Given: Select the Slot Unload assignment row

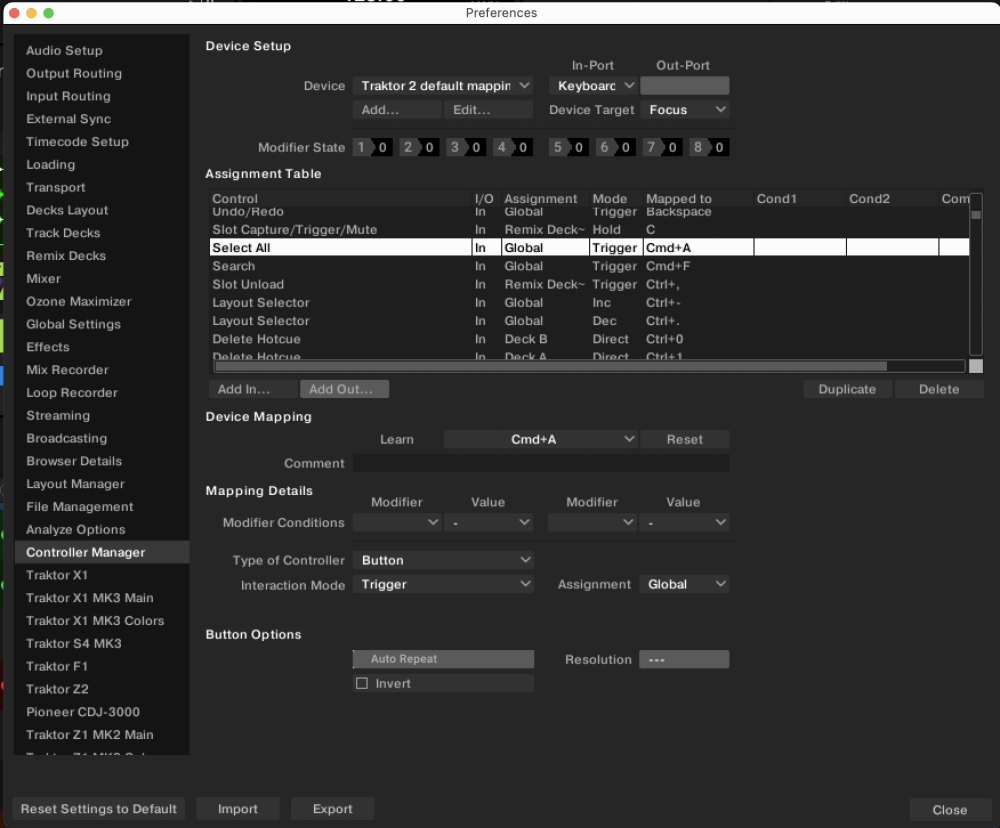Looking at the screenshot, I should [x=589, y=285].
